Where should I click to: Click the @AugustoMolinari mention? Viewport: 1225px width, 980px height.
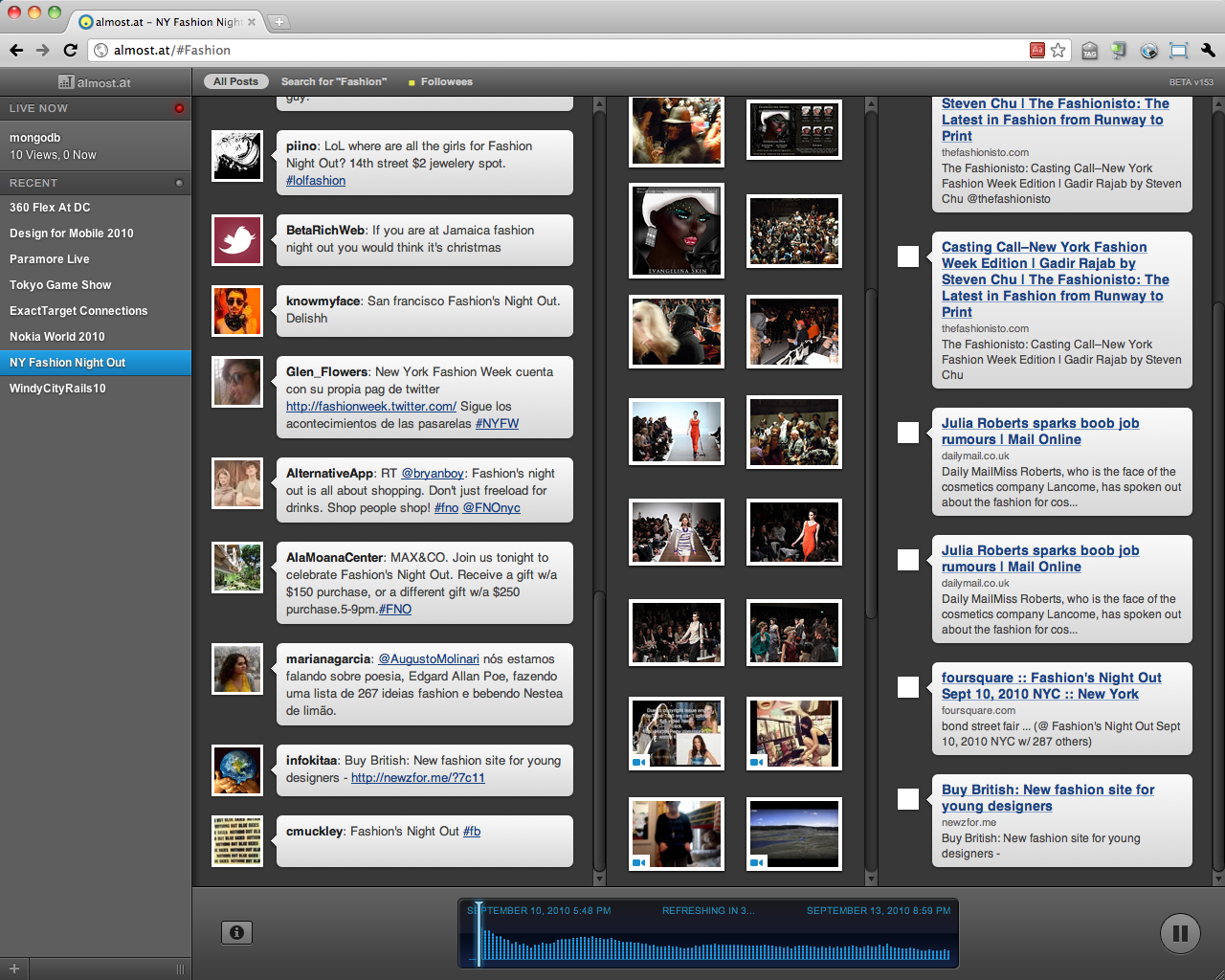click(429, 659)
